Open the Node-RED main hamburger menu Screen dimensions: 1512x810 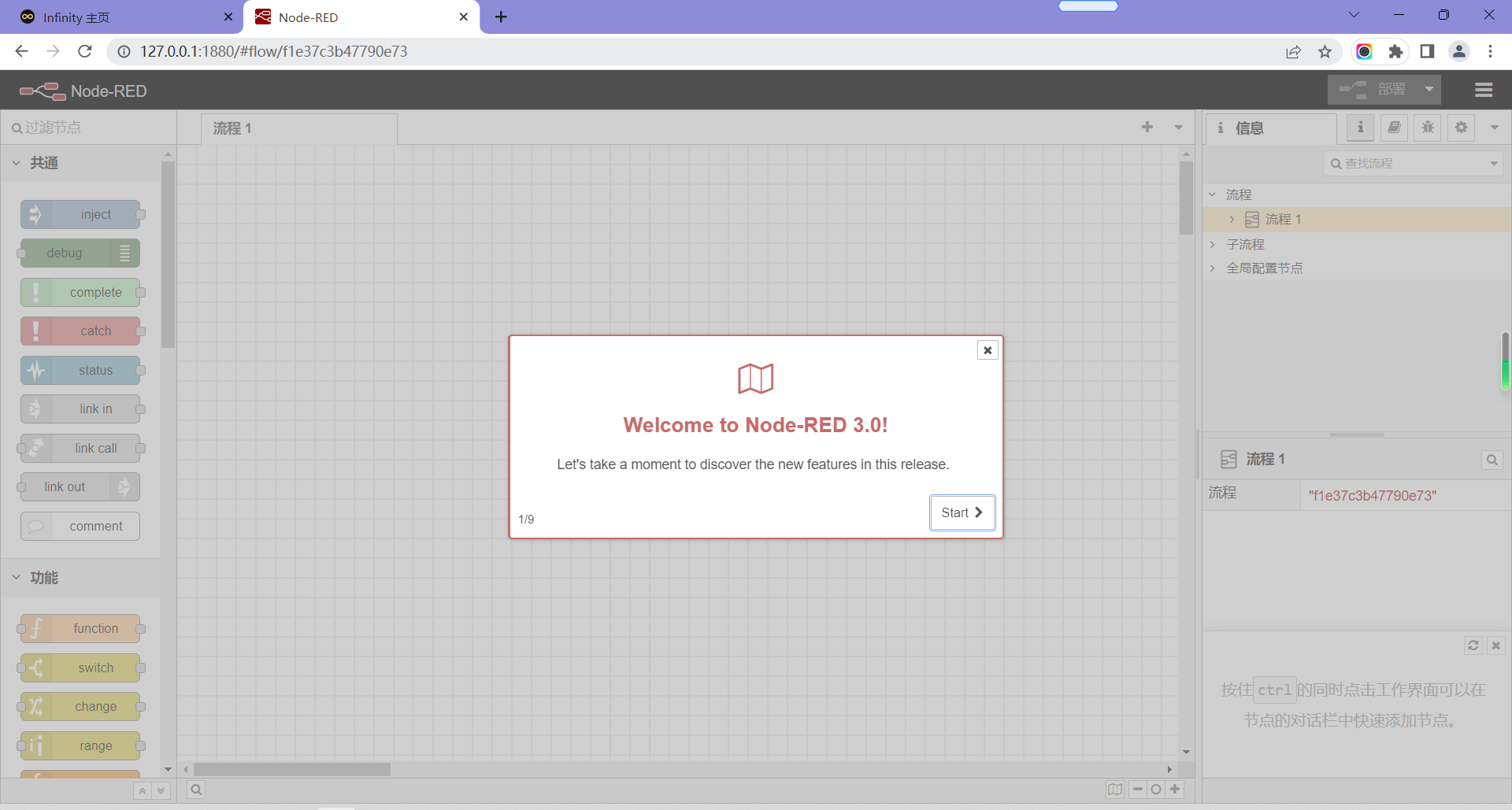tap(1484, 91)
